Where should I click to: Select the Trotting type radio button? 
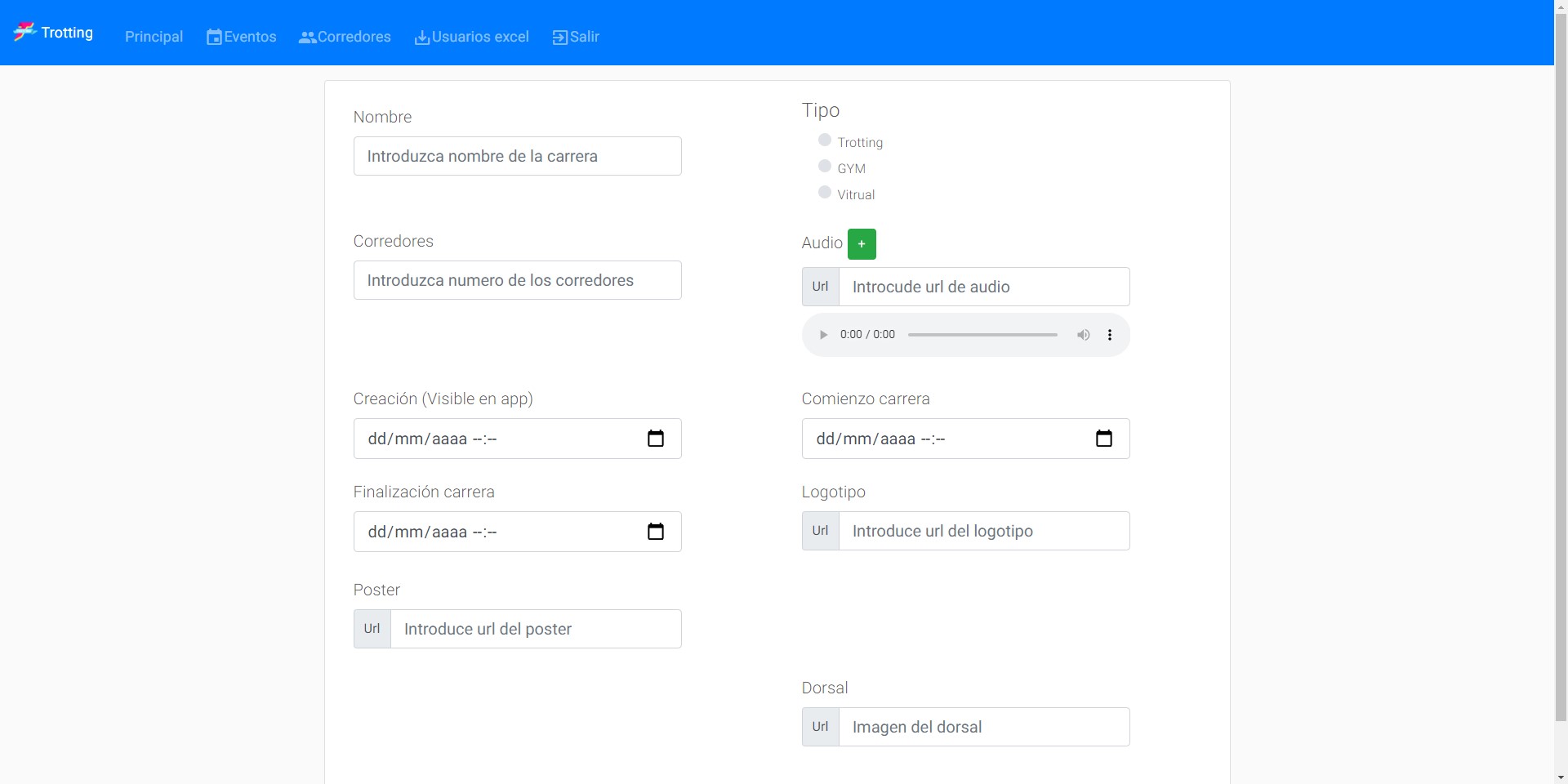click(825, 140)
